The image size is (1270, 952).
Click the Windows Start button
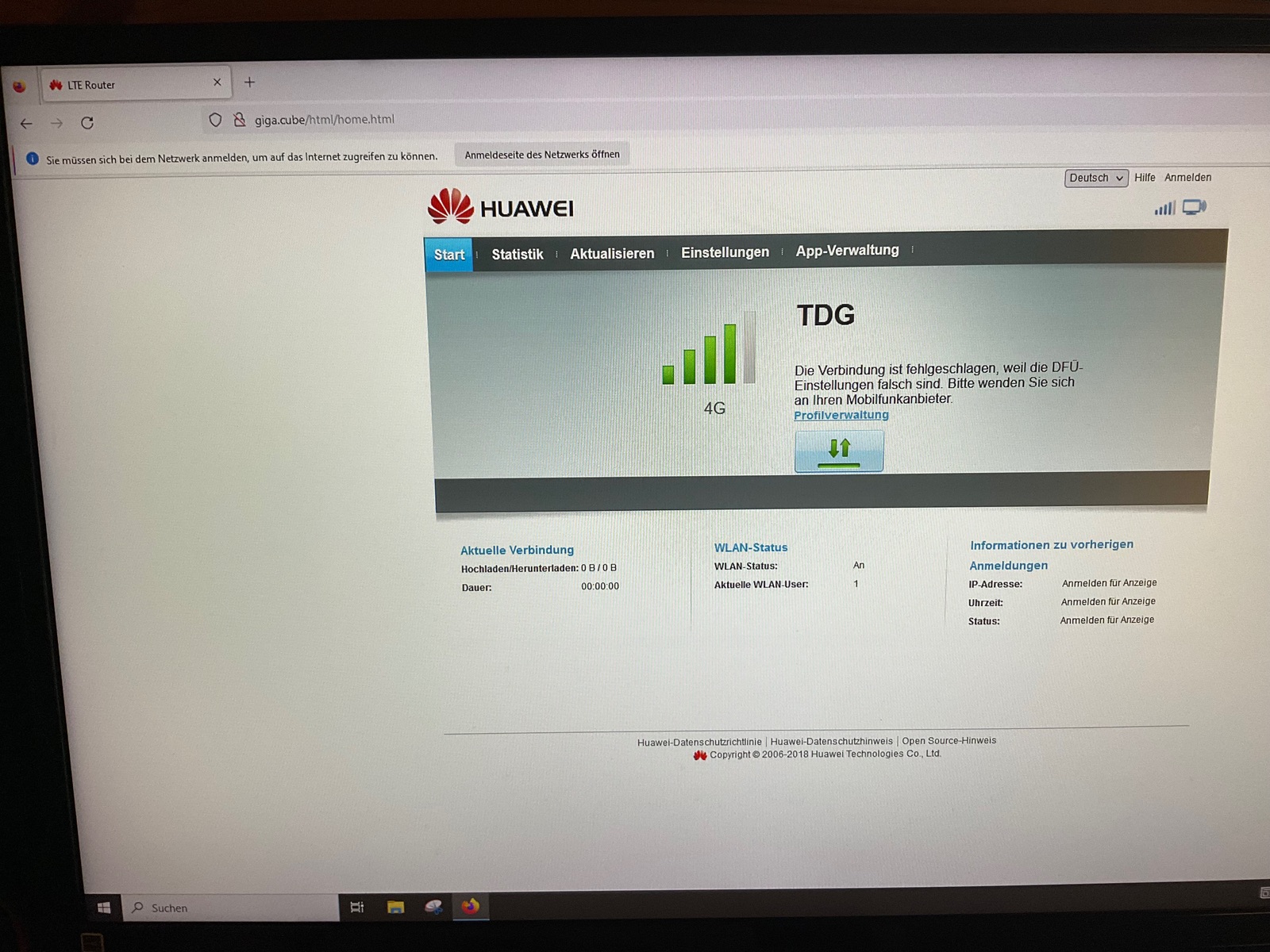tap(104, 908)
